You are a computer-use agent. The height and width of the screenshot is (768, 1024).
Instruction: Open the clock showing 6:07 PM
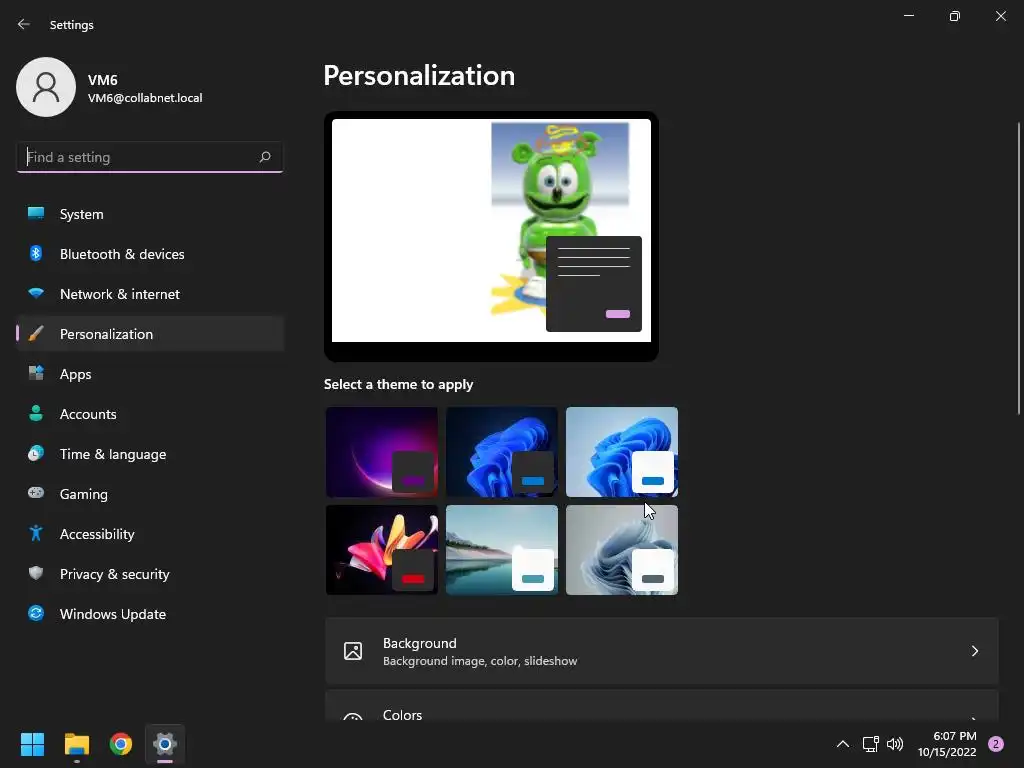pyautogui.click(x=946, y=744)
